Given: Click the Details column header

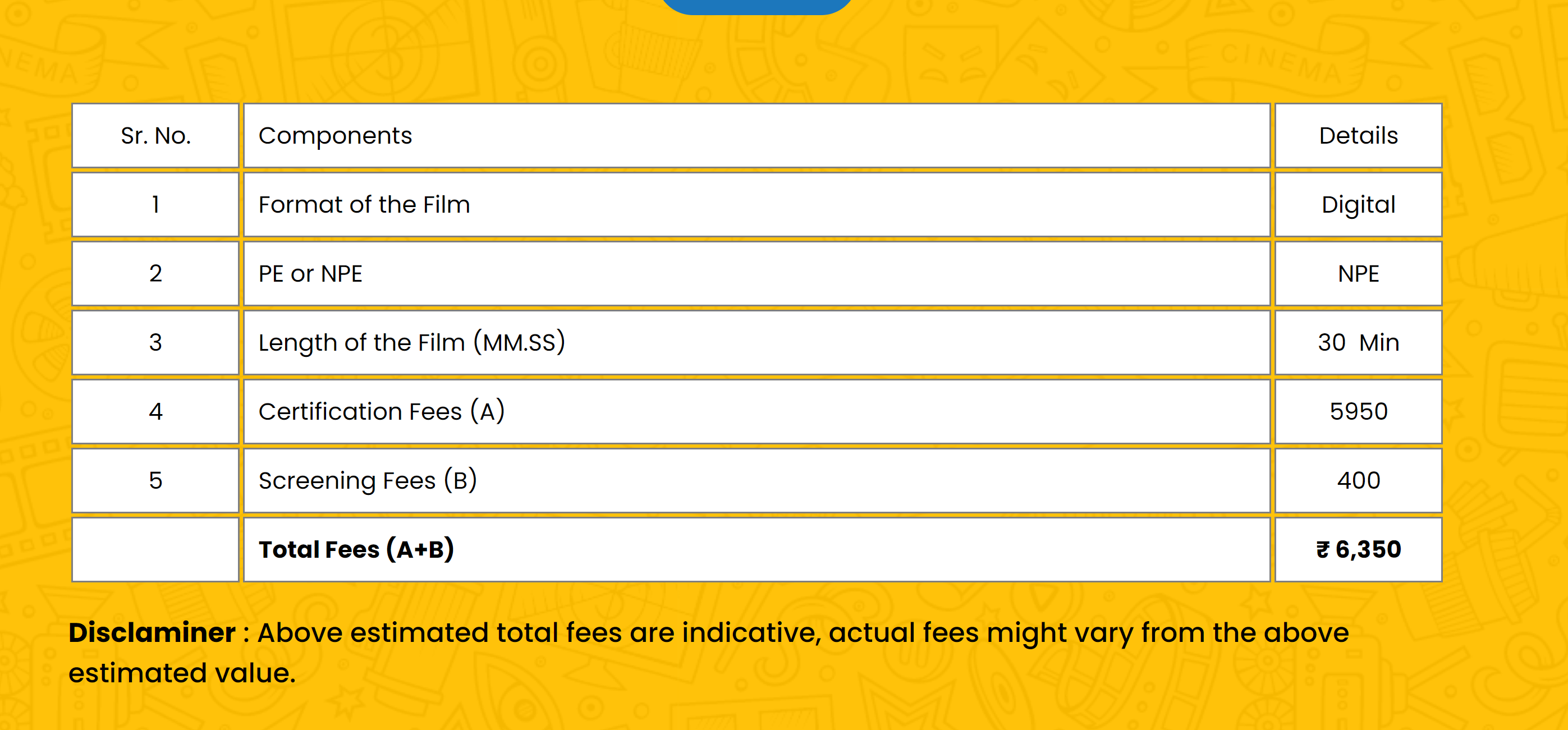Looking at the screenshot, I should point(1358,136).
